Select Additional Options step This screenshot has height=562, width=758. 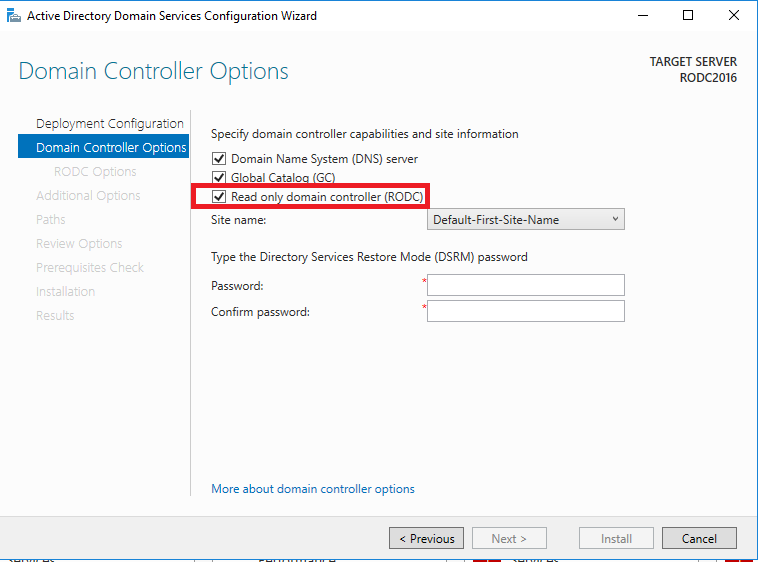click(88, 196)
